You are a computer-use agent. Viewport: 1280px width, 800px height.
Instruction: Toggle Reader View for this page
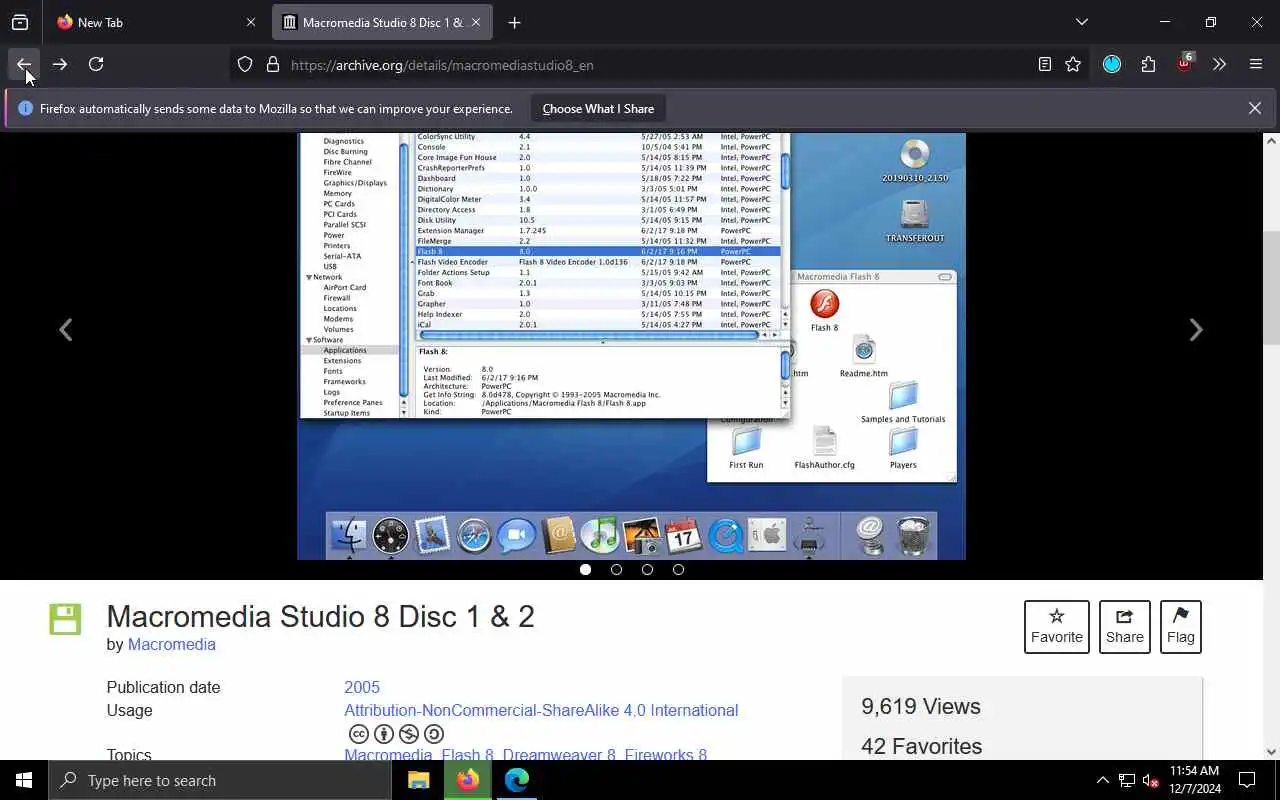[1044, 65]
